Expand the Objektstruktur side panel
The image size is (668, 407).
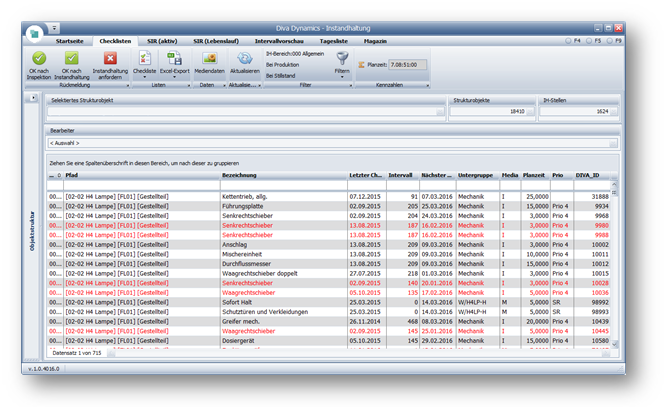click(34, 98)
